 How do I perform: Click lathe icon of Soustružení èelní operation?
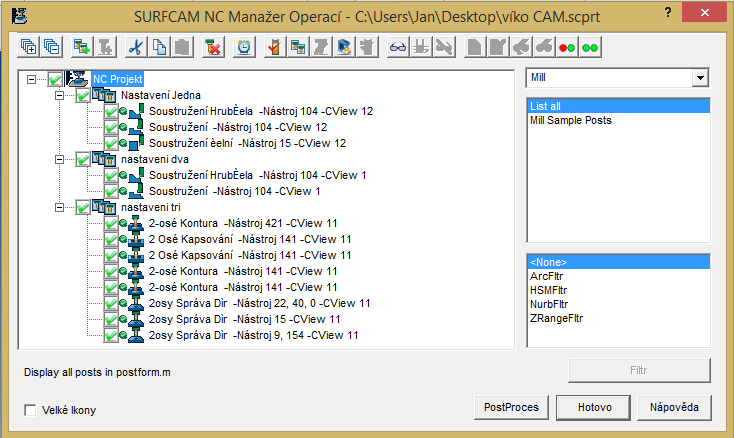coord(136,143)
